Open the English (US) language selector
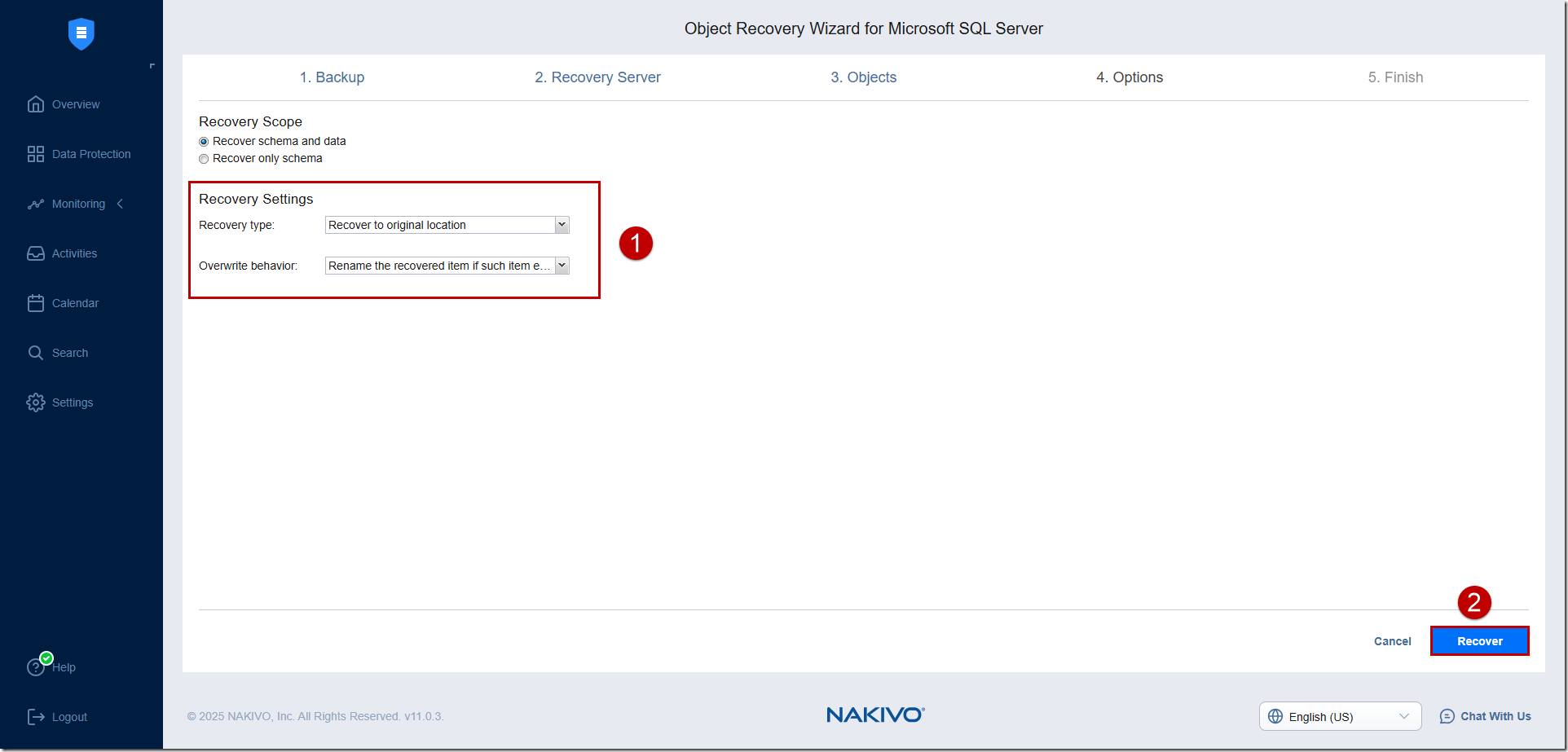The width and height of the screenshot is (1568, 752). tap(1341, 716)
